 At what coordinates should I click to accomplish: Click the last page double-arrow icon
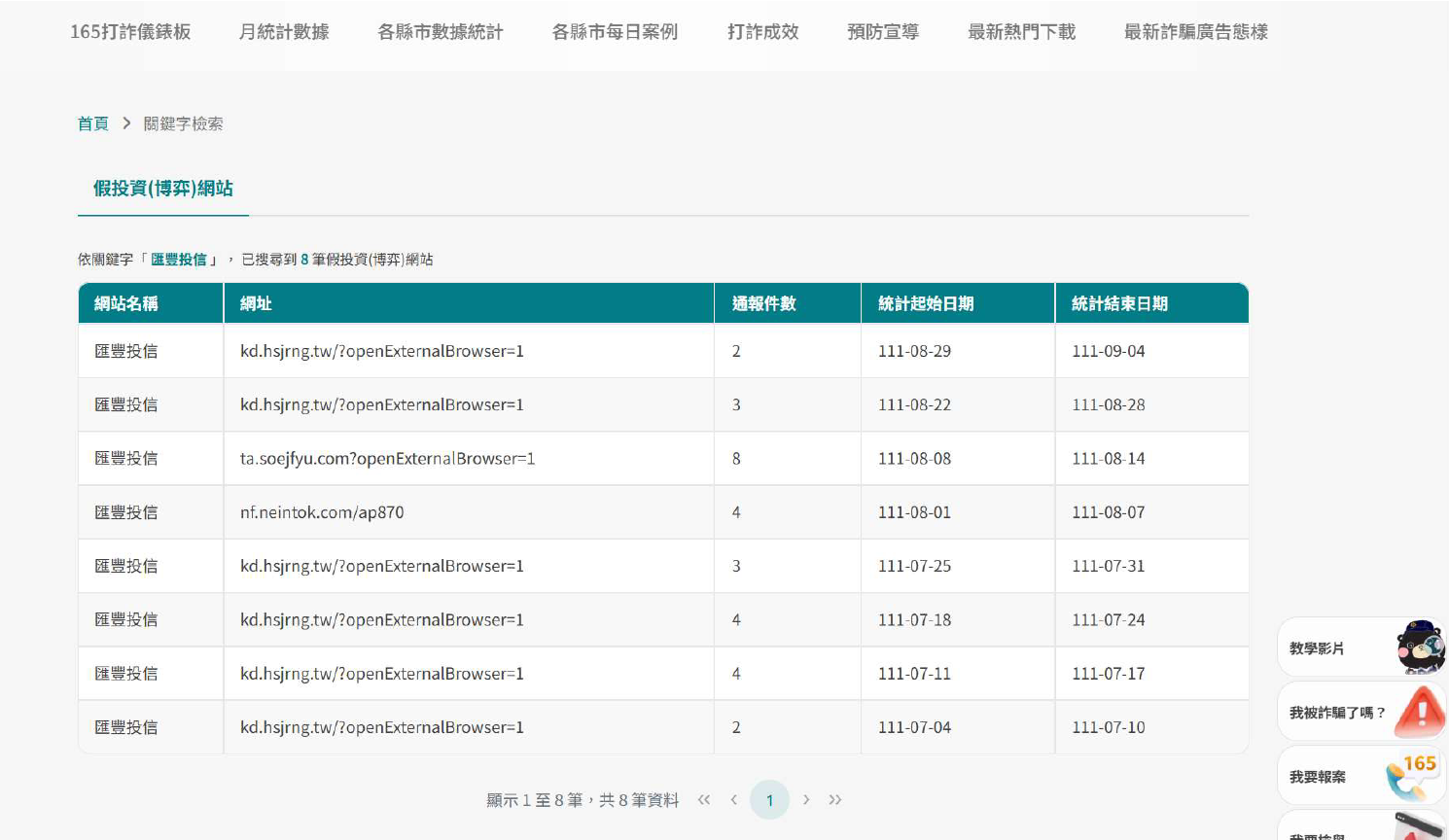[x=835, y=800]
